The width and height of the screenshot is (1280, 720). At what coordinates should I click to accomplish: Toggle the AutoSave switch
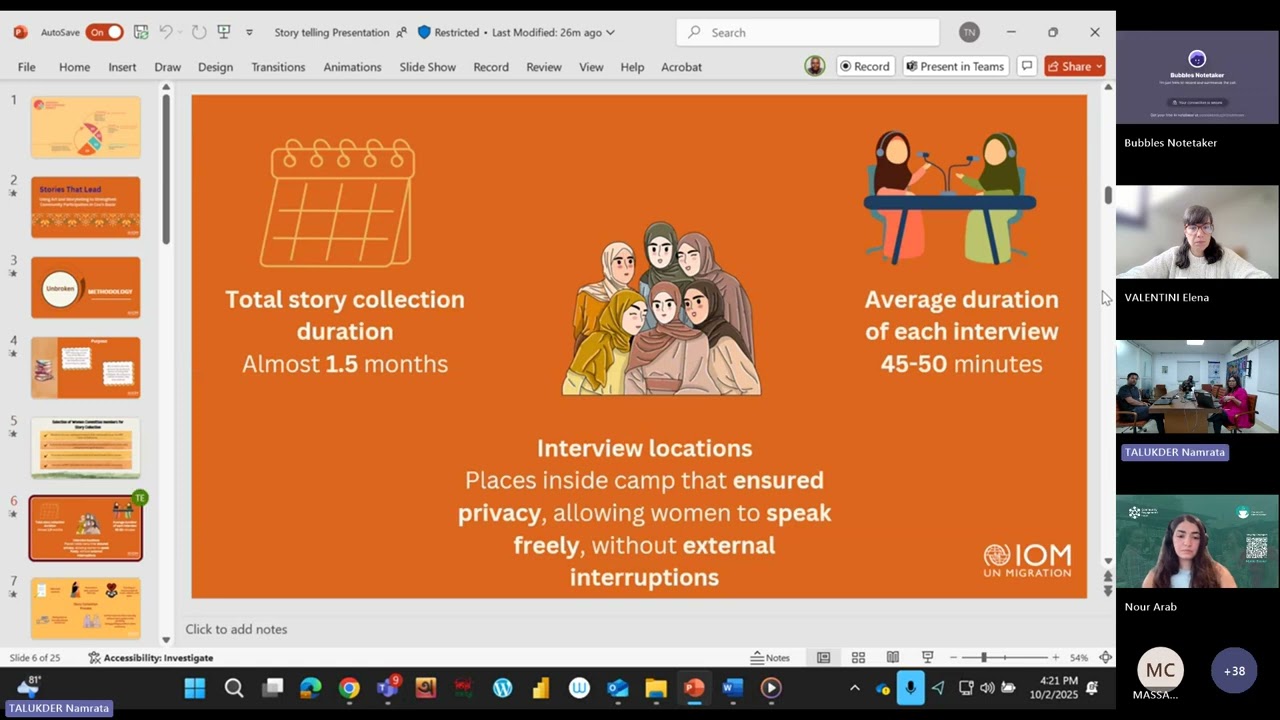104,32
